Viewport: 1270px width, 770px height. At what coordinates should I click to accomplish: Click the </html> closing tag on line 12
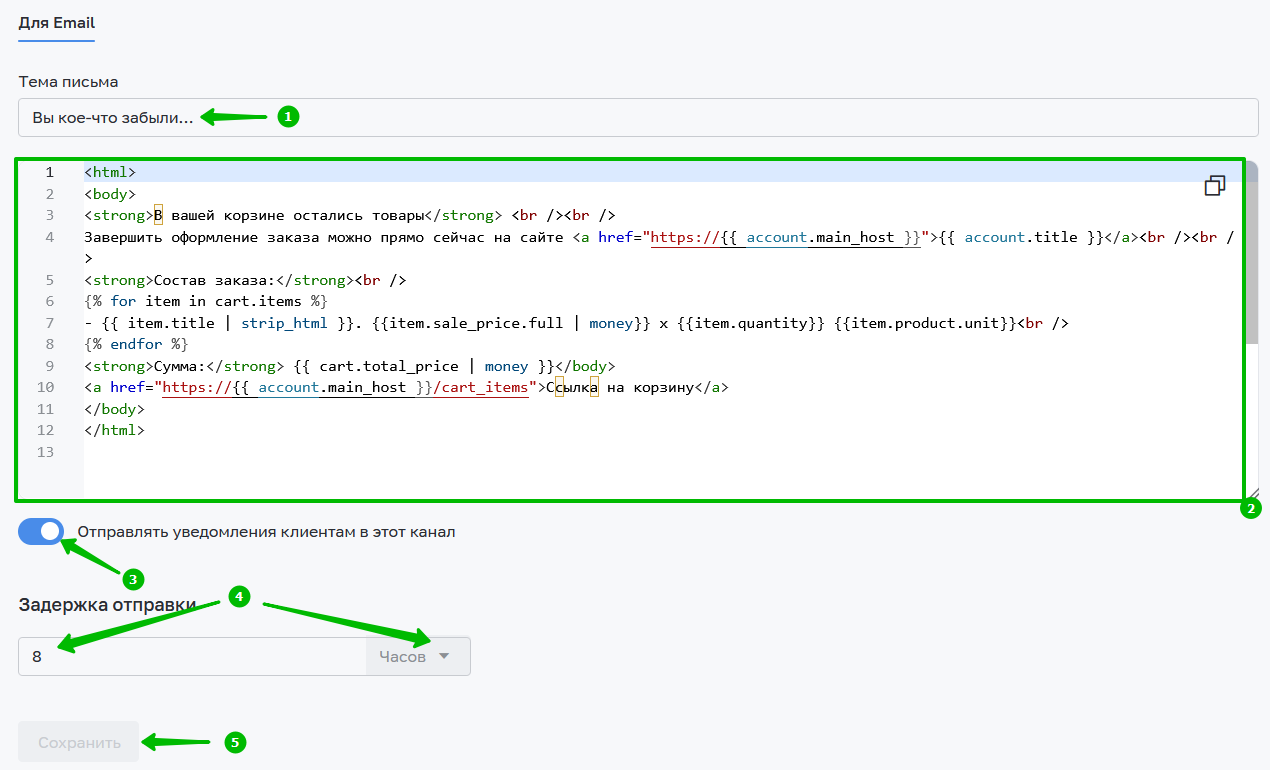pyautogui.click(x=114, y=430)
